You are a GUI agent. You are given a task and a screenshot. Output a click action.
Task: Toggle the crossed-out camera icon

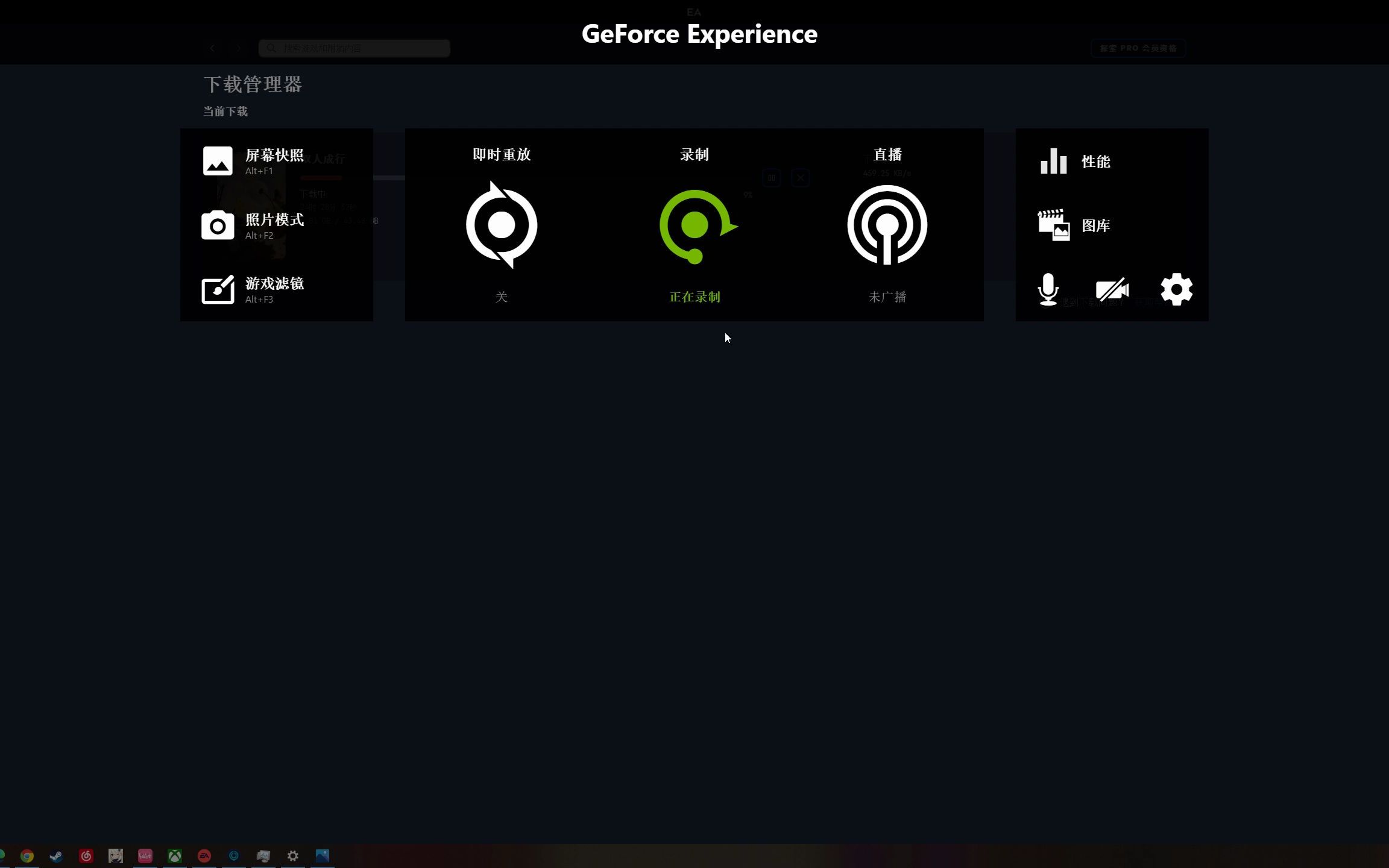[1112, 289]
